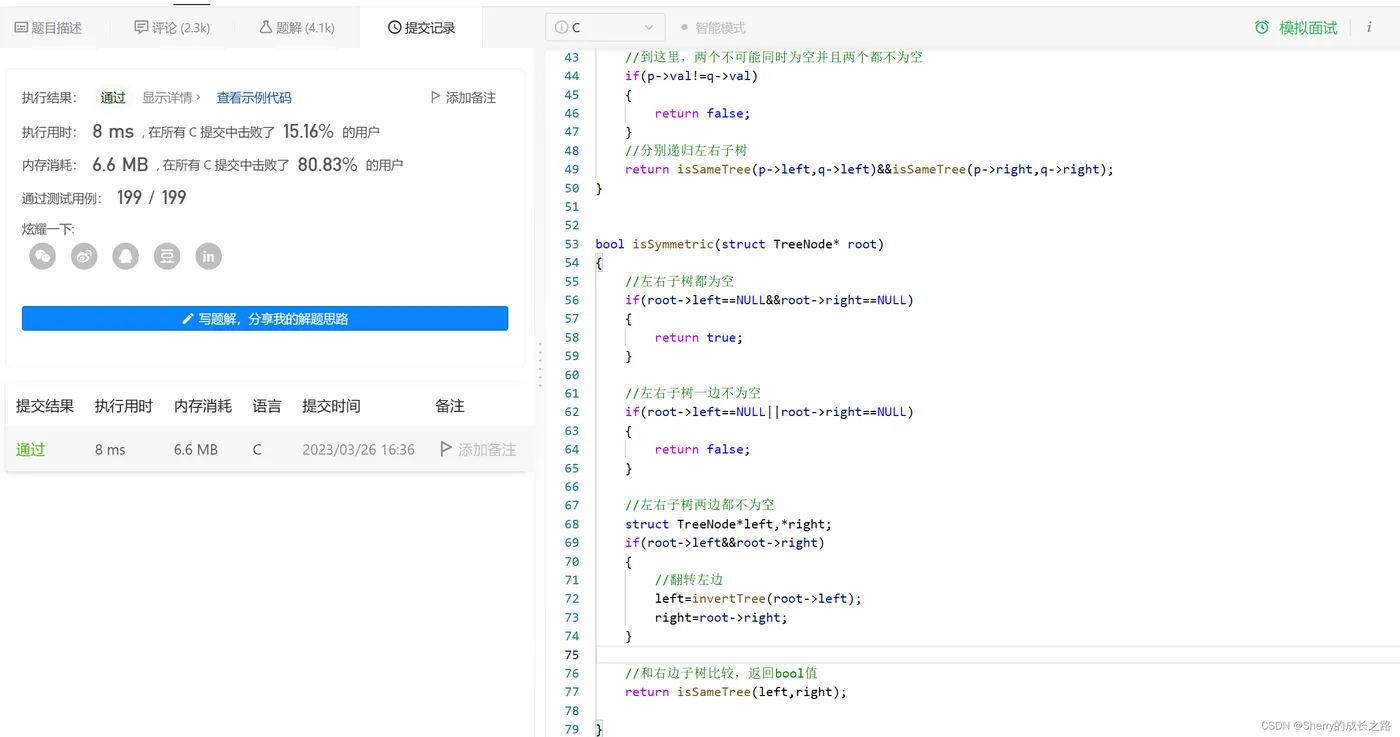This screenshot has width=1400, height=737.
Task: Click the flag icon next to 添加备注 at top
Action: point(435,97)
